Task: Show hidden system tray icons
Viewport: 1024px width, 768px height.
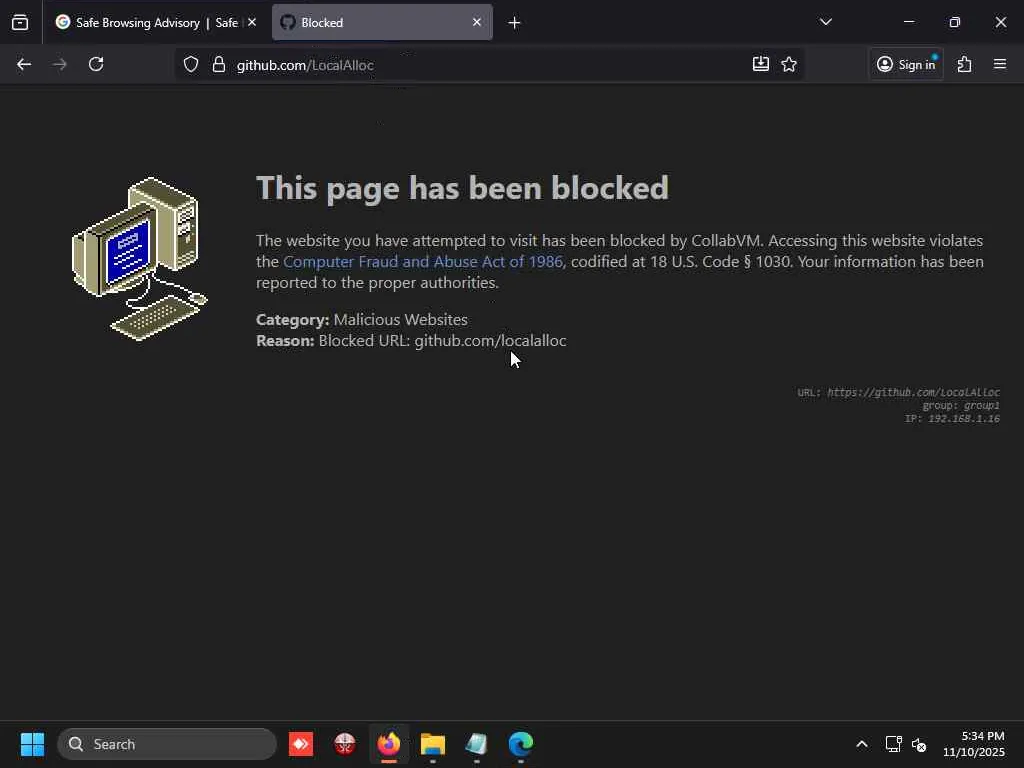Action: (862, 744)
